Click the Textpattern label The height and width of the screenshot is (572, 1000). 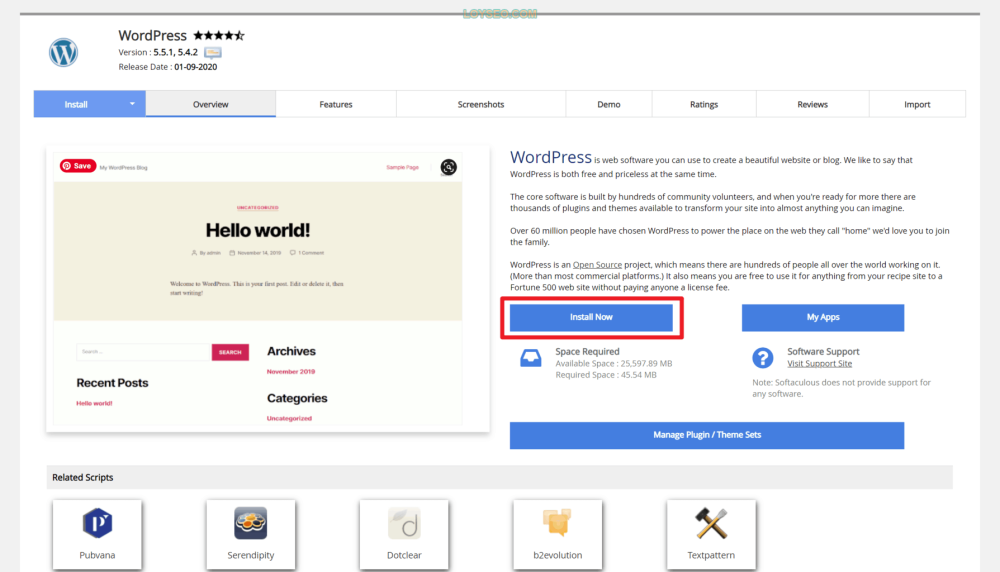[x=711, y=555]
